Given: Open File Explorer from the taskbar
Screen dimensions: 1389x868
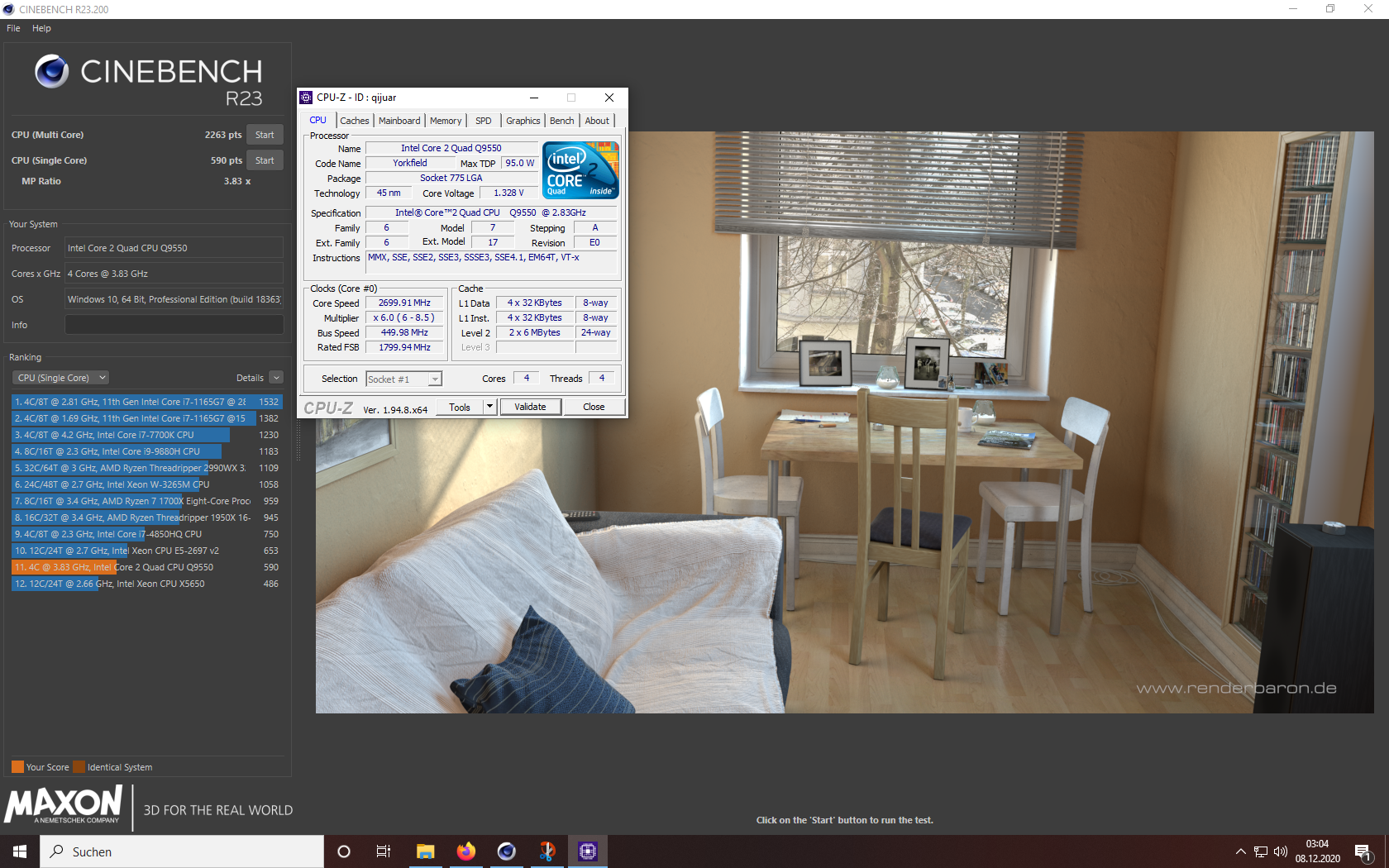Looking at the screenshot, I should pyautogui.click(x=425, y=851).
